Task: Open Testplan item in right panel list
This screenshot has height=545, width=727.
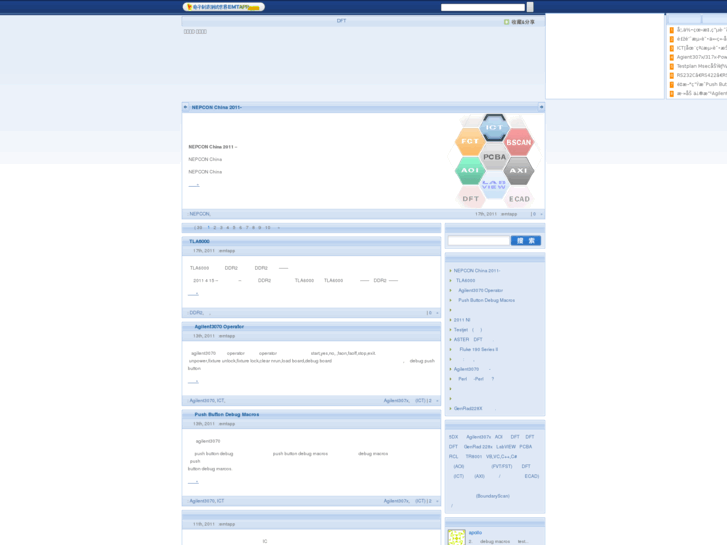Action: tap(701, 66)
